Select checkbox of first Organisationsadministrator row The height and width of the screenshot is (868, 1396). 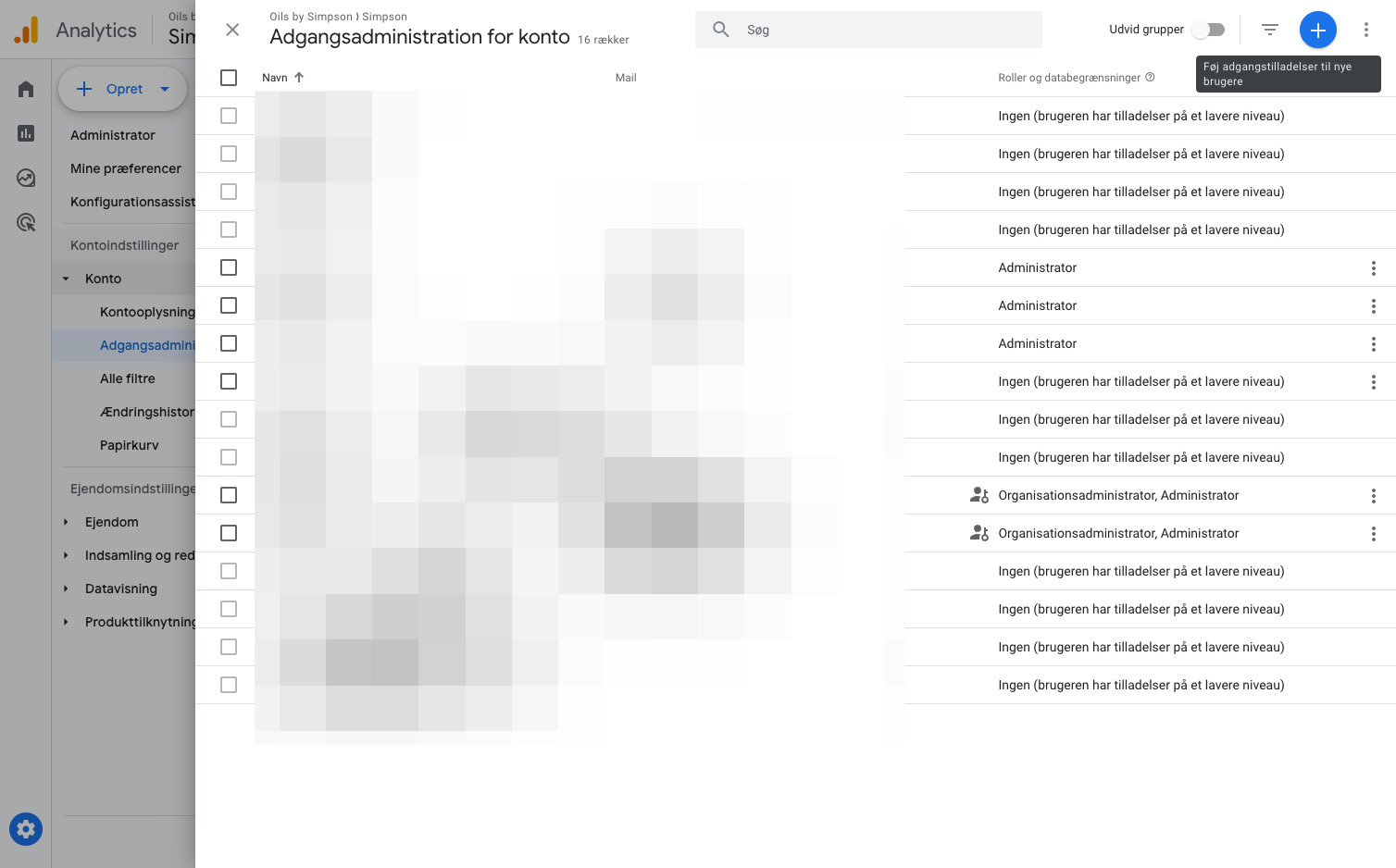pos(229,495)
